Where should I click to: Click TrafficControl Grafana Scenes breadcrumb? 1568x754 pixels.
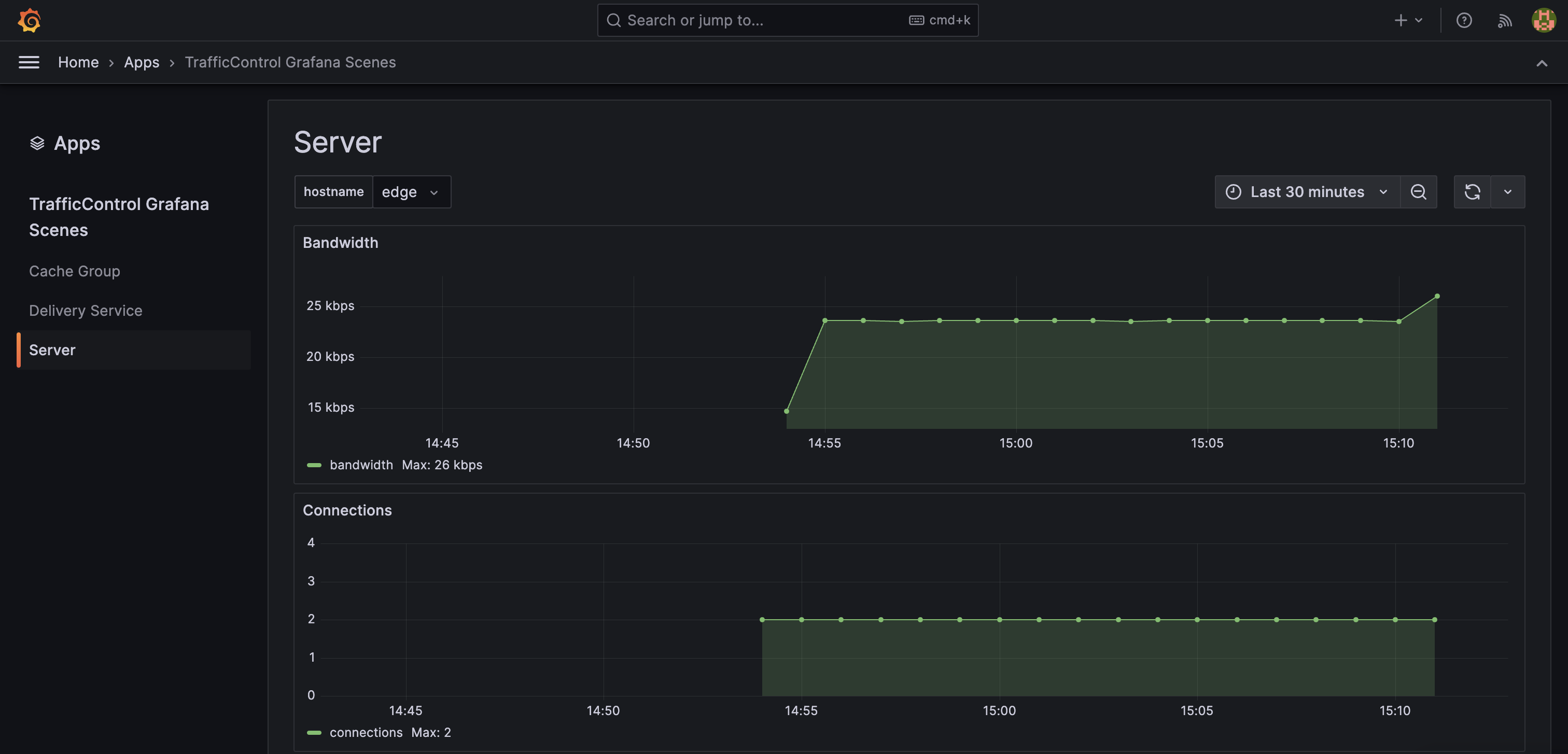pos(290,62)
